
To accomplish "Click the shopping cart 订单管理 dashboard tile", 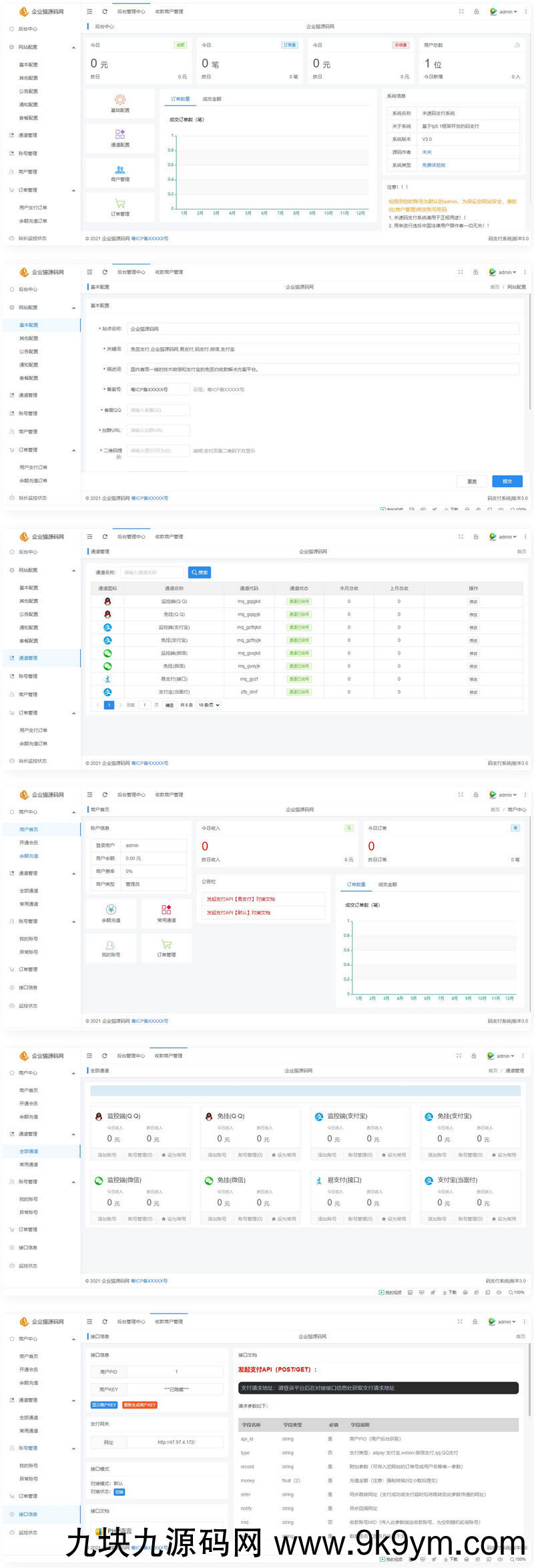I will point(120,204).
